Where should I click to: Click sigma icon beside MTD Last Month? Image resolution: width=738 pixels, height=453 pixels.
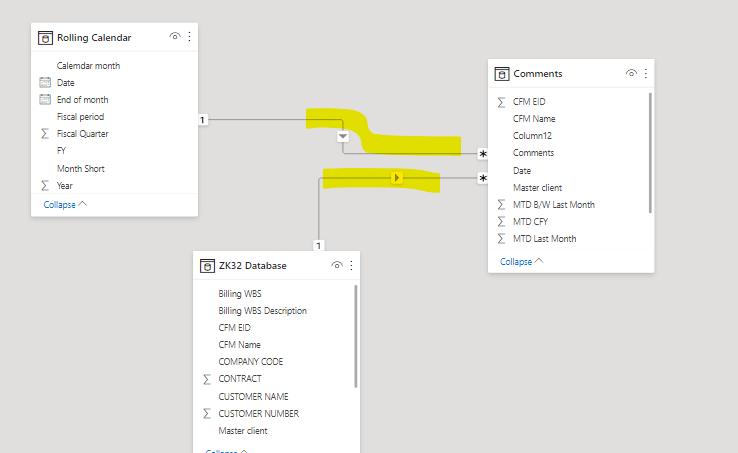pos(501,239)
